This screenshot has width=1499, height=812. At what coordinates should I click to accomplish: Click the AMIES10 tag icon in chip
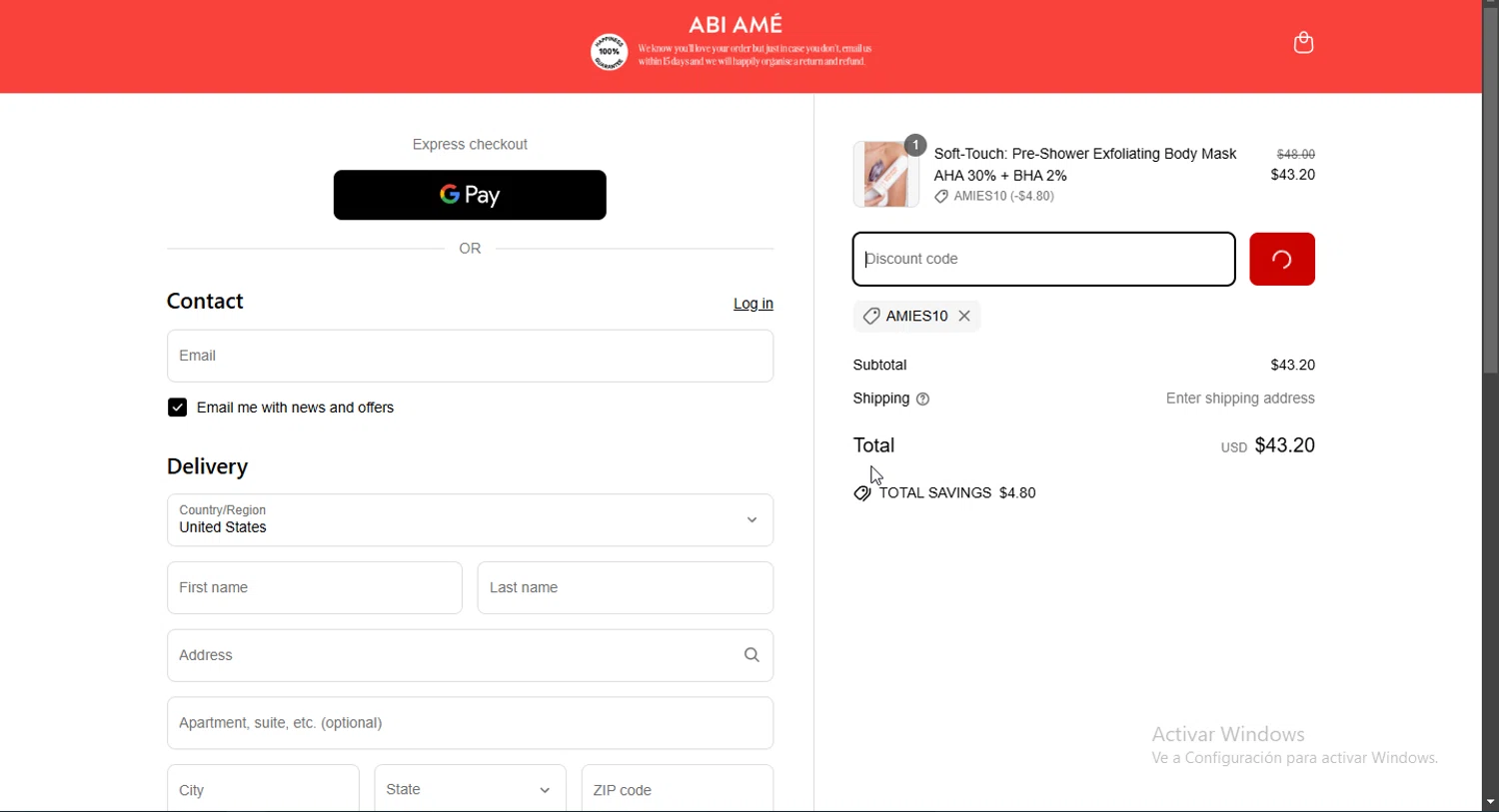click(x=871, y=317)
